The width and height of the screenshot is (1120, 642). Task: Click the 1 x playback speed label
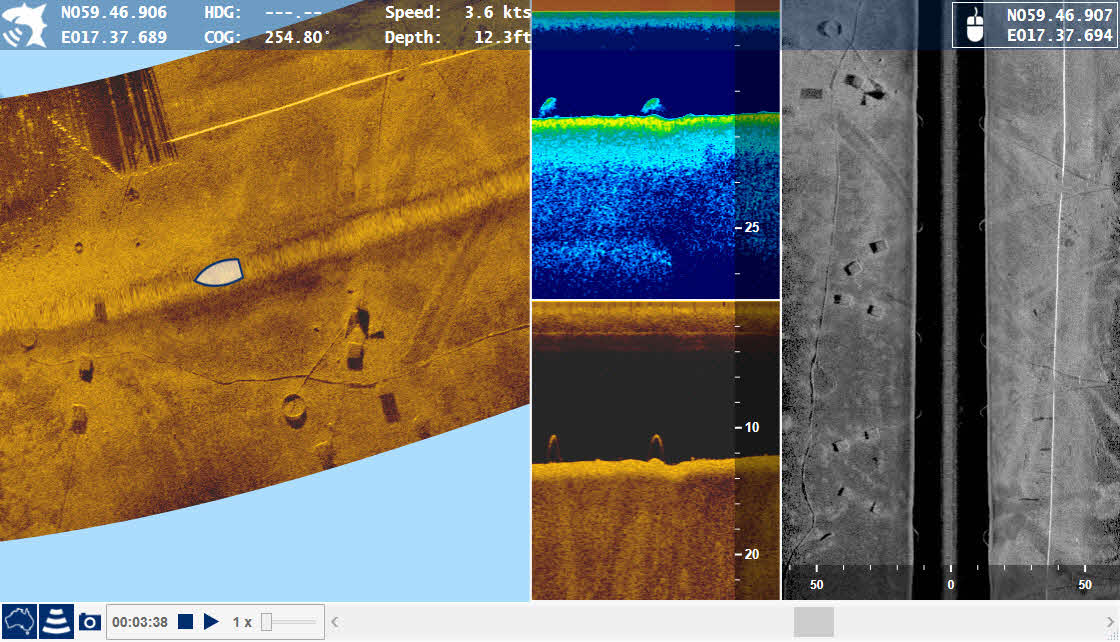(x=242, y=622)
